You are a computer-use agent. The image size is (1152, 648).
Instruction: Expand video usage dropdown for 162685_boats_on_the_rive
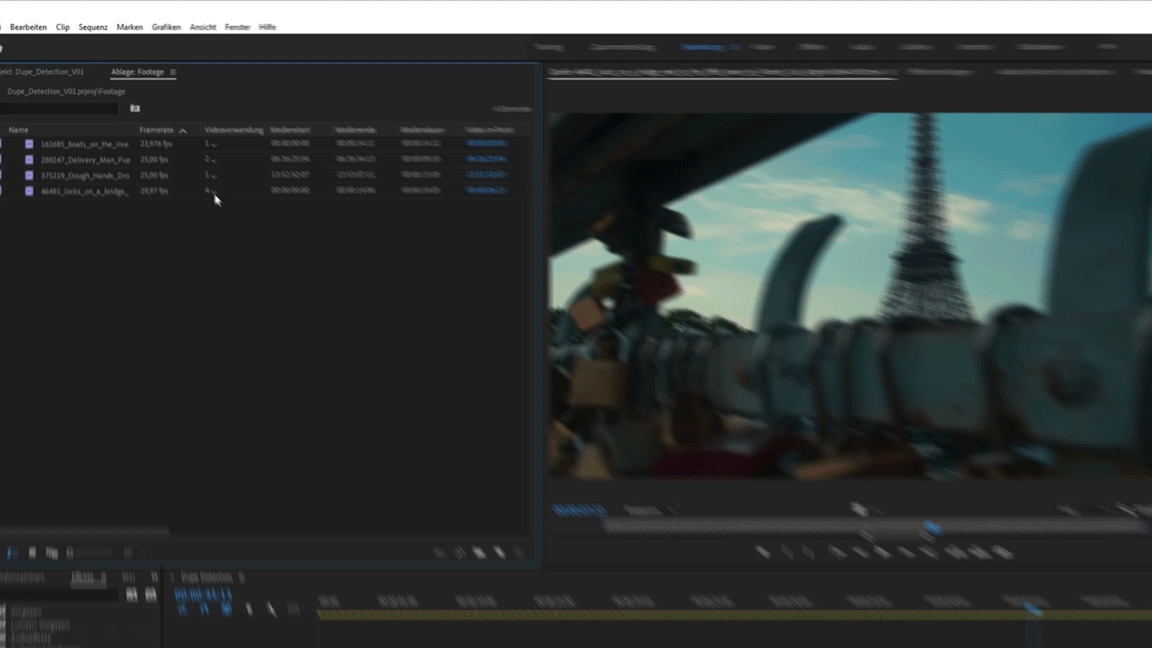pos(214,144)
